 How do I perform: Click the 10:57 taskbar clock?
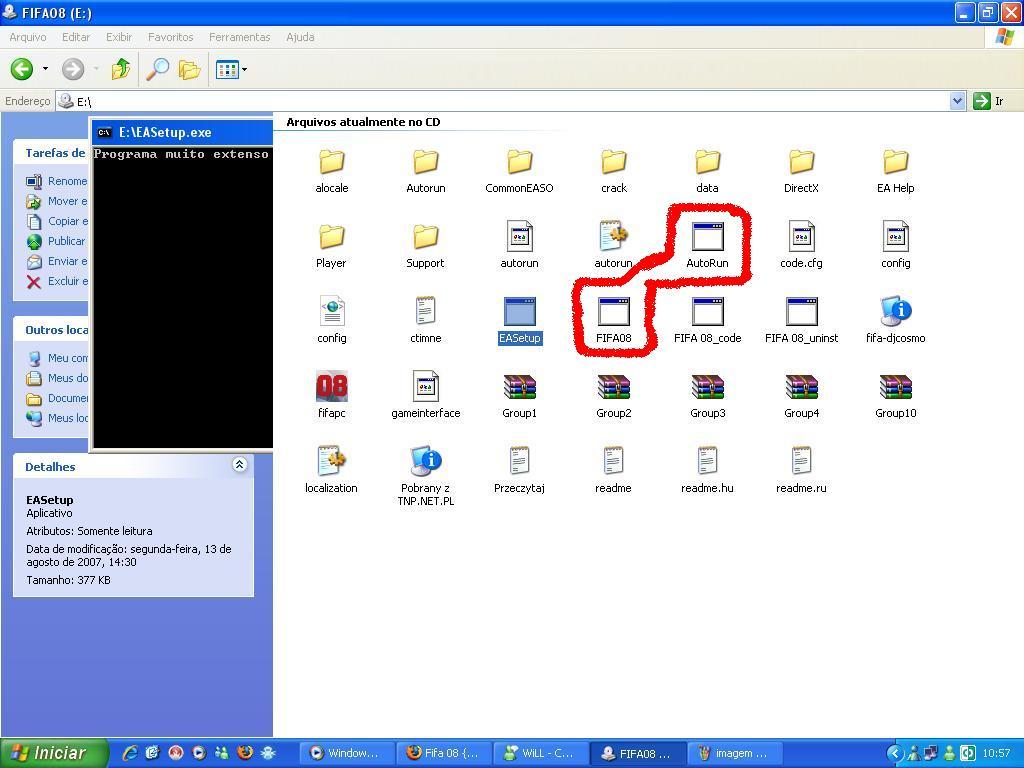(996, 753)
